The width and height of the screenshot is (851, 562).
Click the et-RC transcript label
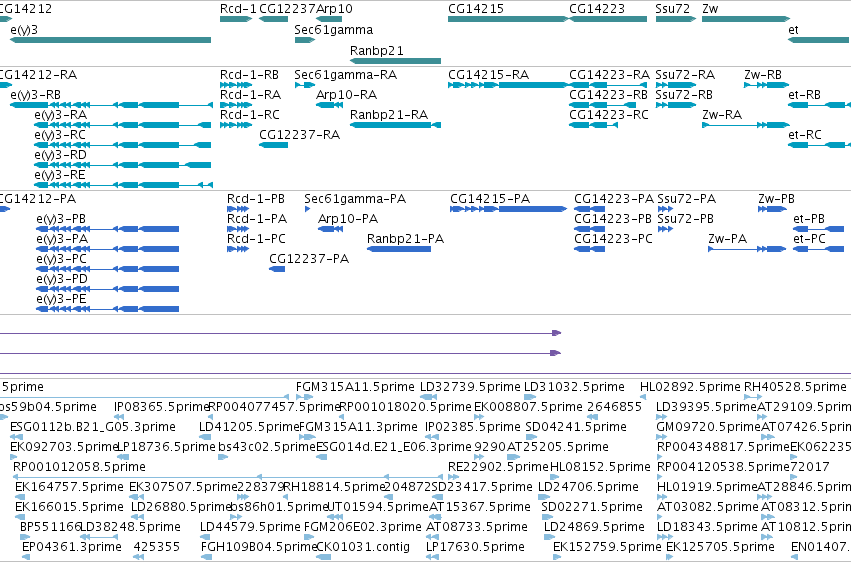click(x=805, y=135)
